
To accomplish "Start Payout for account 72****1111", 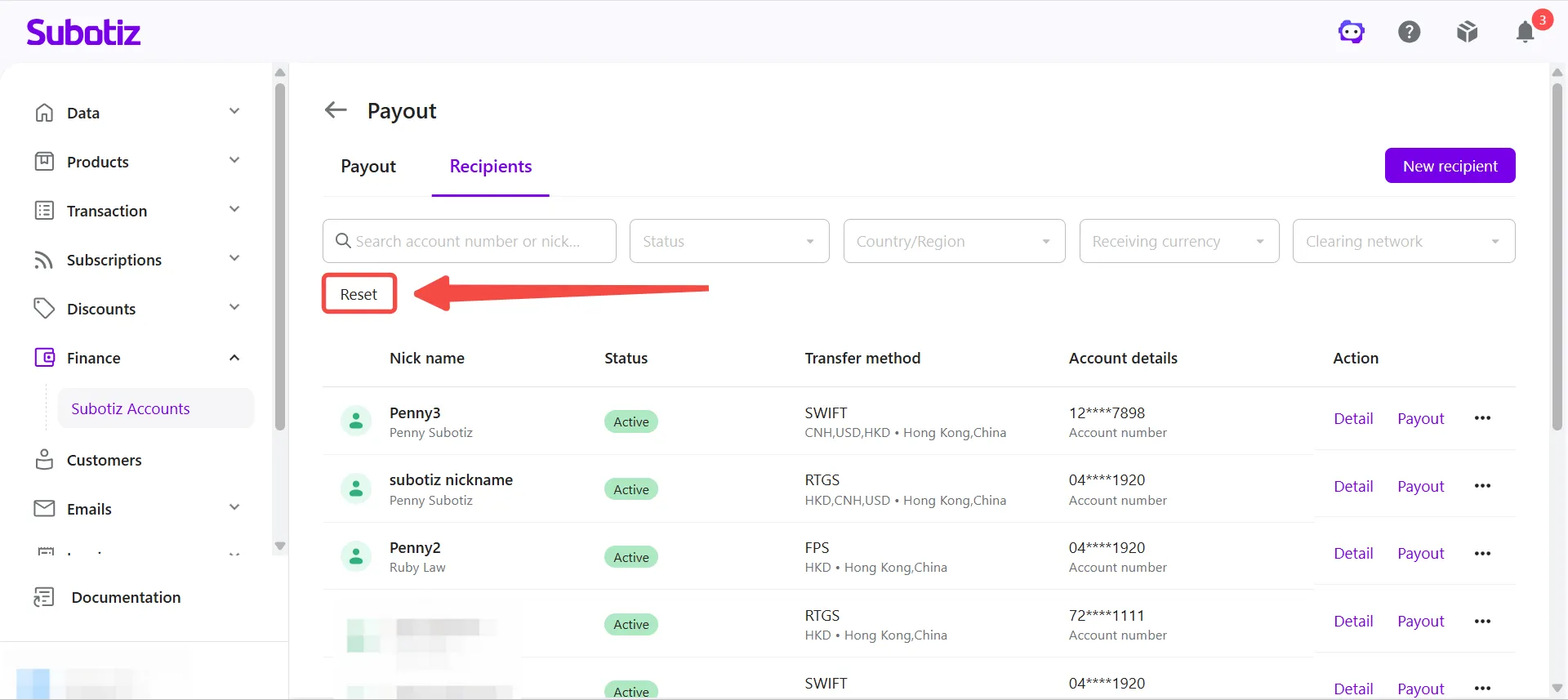I will (x=1421, y=622).
